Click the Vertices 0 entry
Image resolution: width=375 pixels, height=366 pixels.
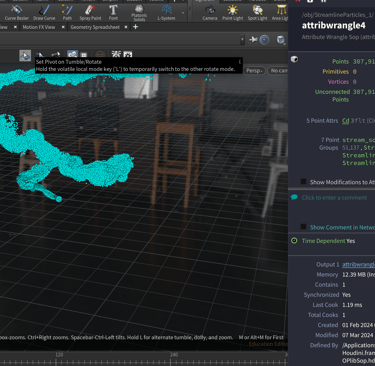click(x=342, y=82)
